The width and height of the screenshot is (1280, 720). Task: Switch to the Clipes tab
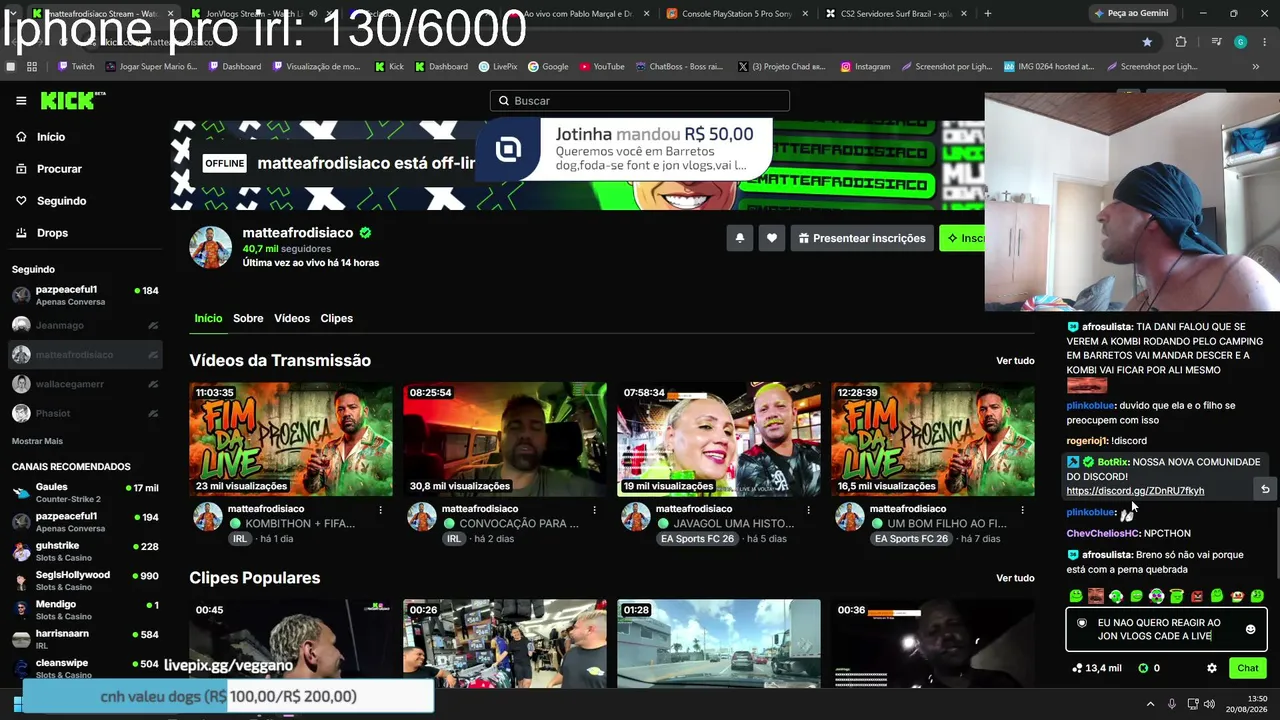(x=337, y=318)
